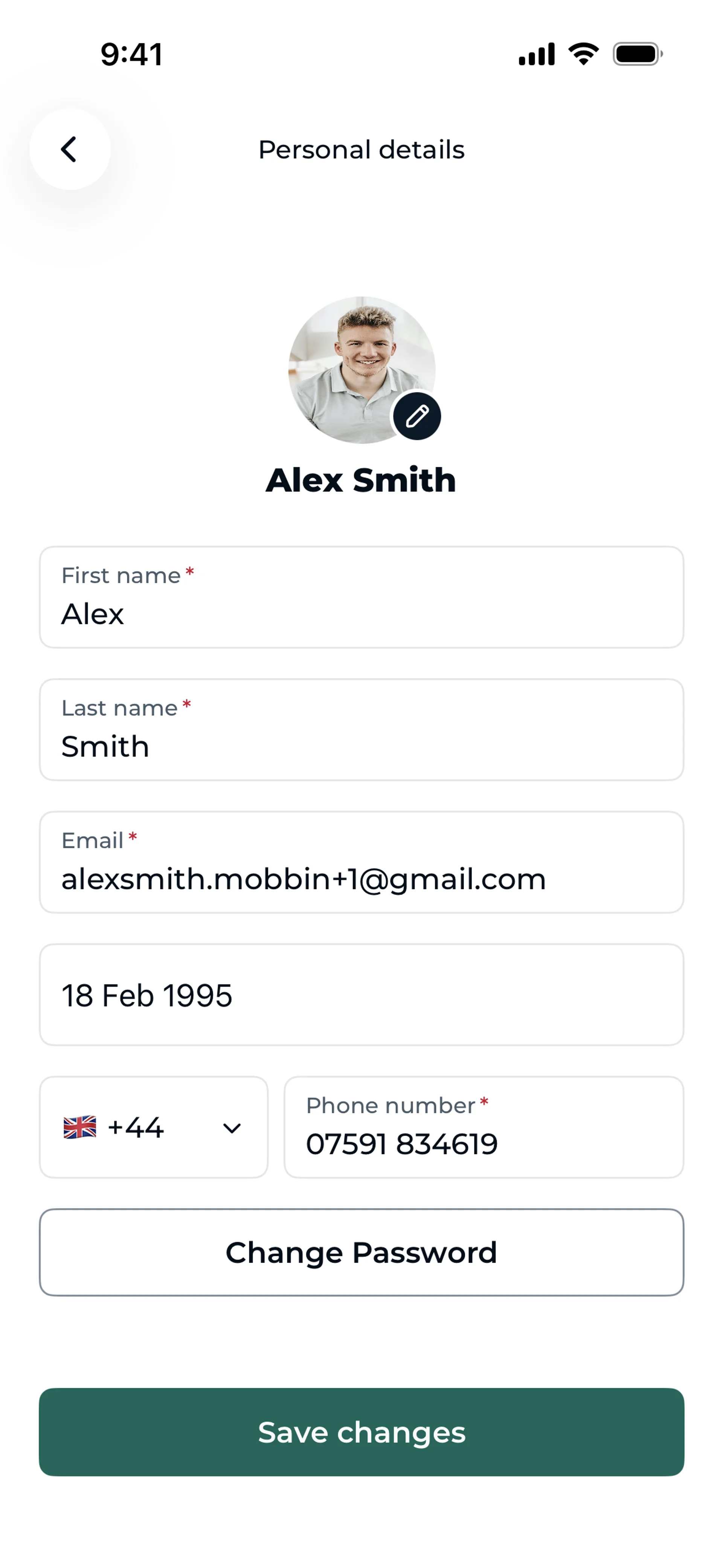Tap the cellular signal bars icon

click(537, 54)
